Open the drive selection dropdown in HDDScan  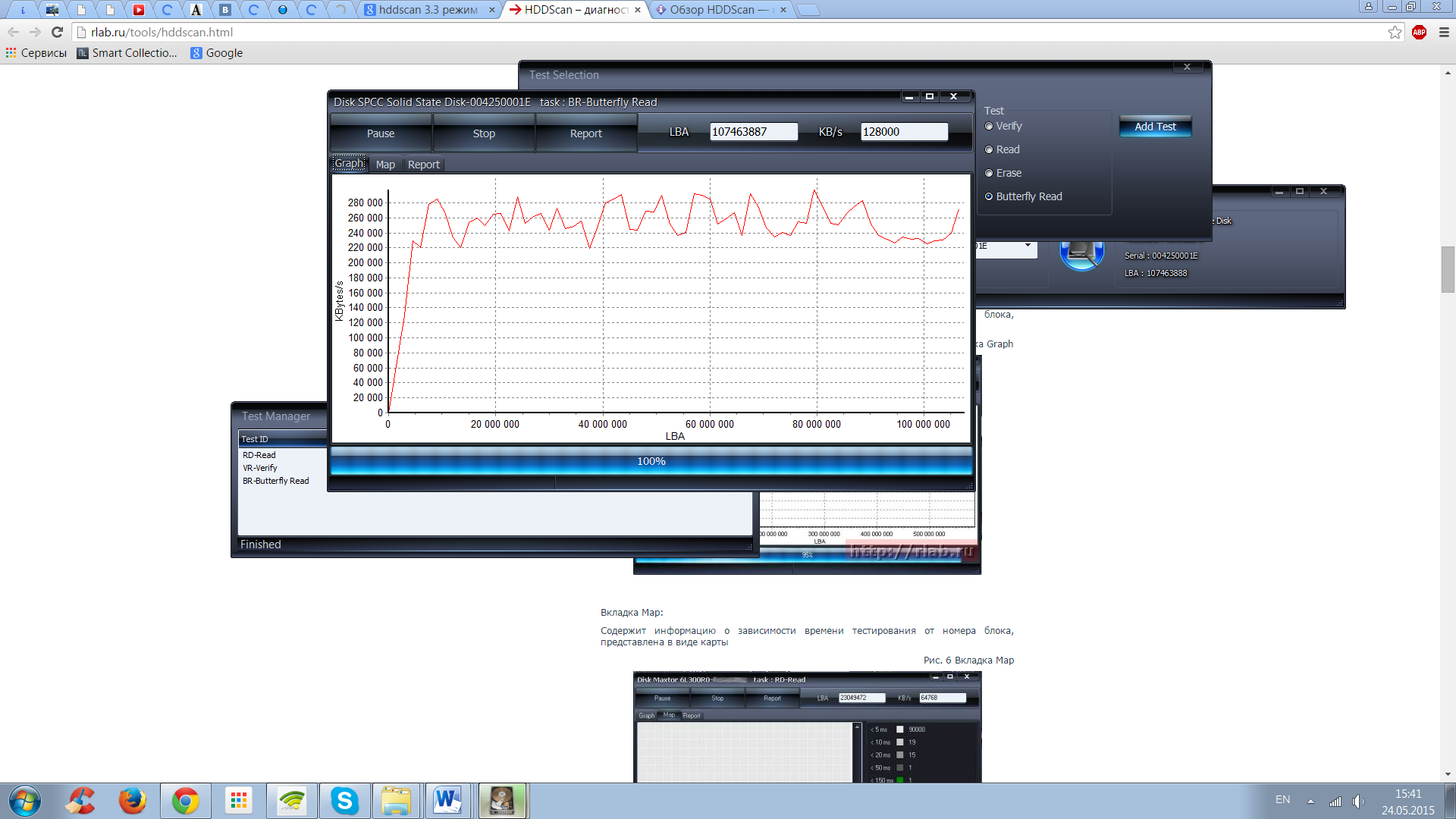[x=1028, y=246]
